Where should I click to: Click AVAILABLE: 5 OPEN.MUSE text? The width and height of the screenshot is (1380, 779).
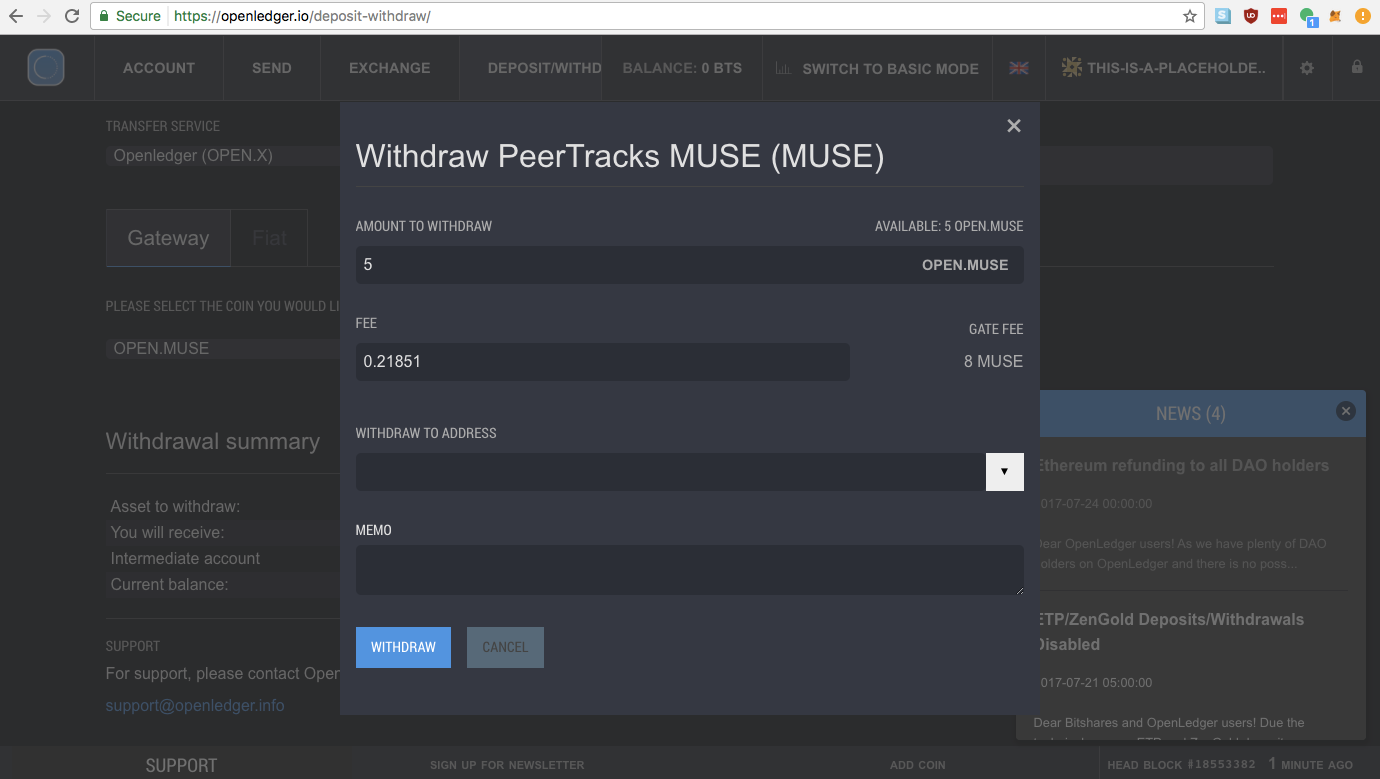pyautogui.click(x=949, y=227)
